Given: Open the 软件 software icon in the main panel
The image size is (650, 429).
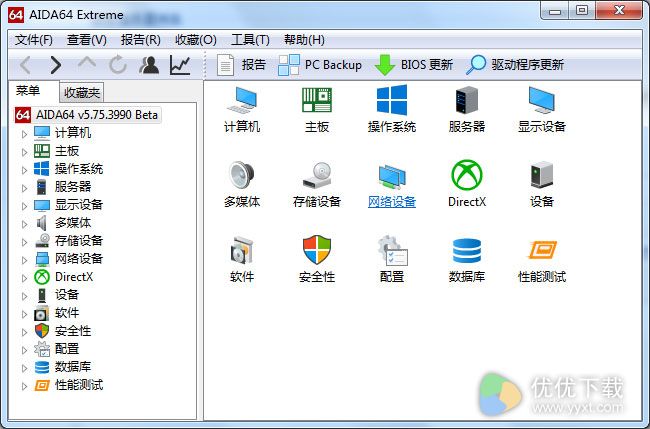Looking at the screenshot, I should coord(242,250).
